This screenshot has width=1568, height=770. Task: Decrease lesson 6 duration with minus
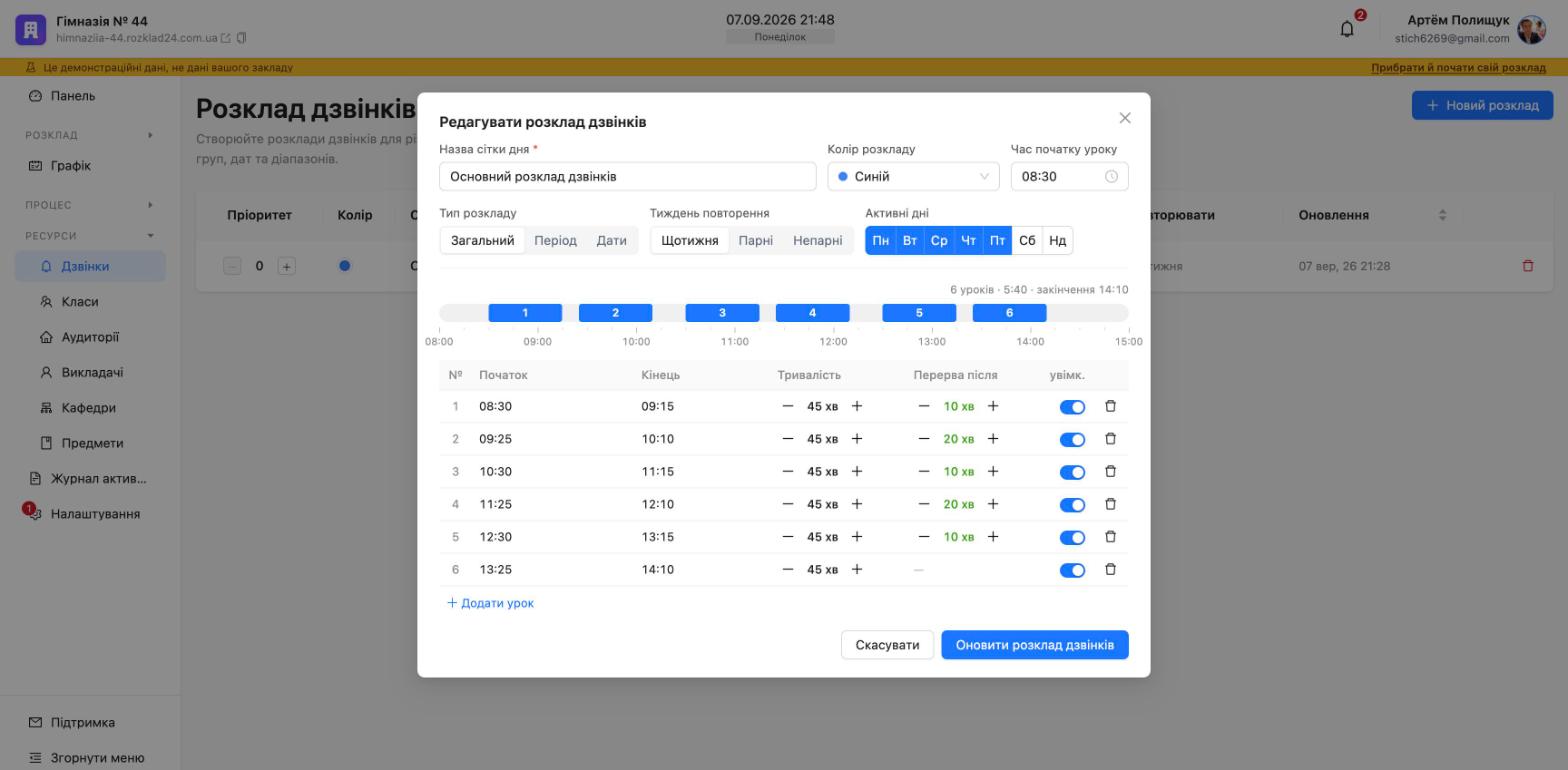[788, 569]
